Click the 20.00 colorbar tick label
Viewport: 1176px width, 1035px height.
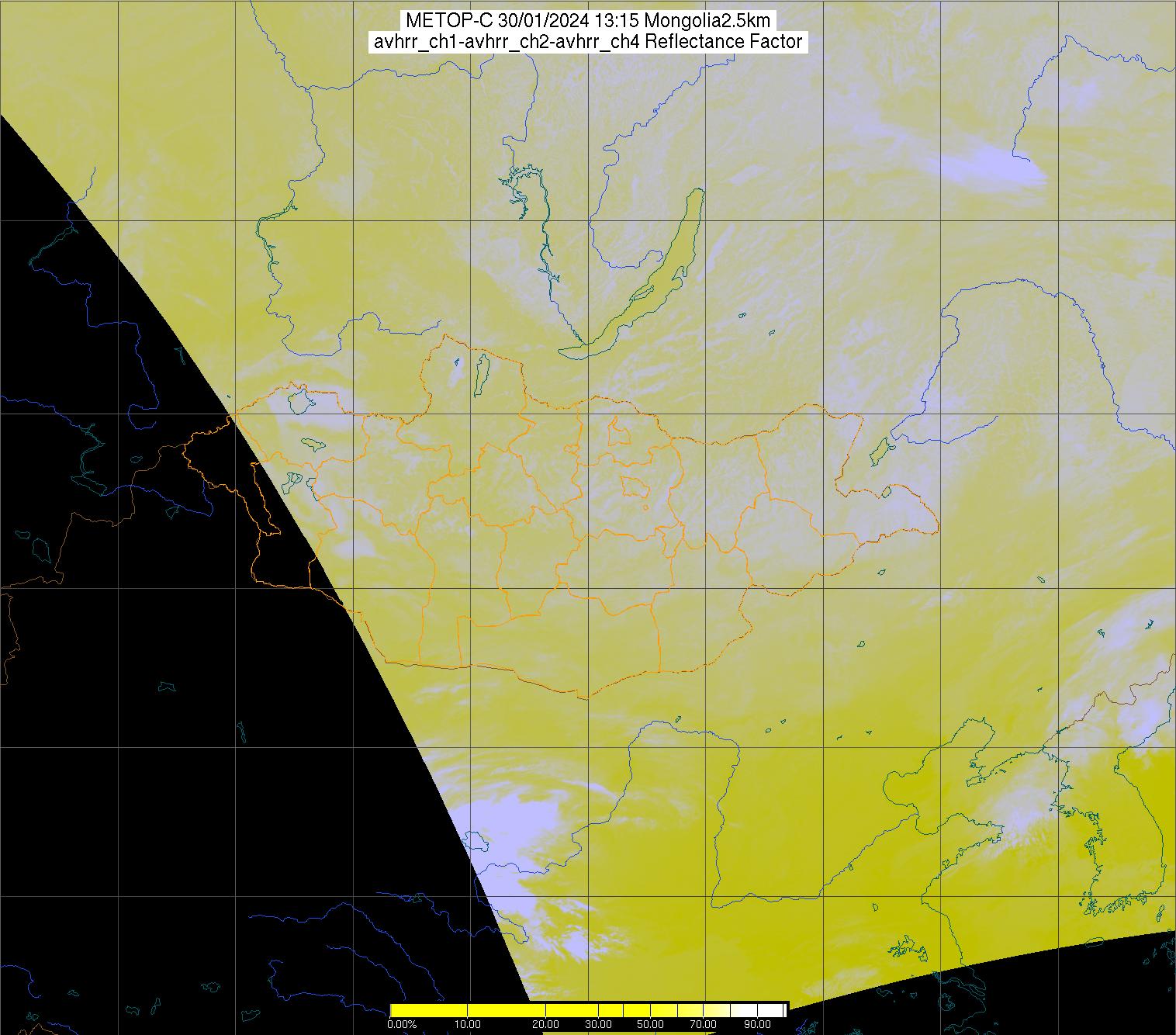tap(546, 1025)
